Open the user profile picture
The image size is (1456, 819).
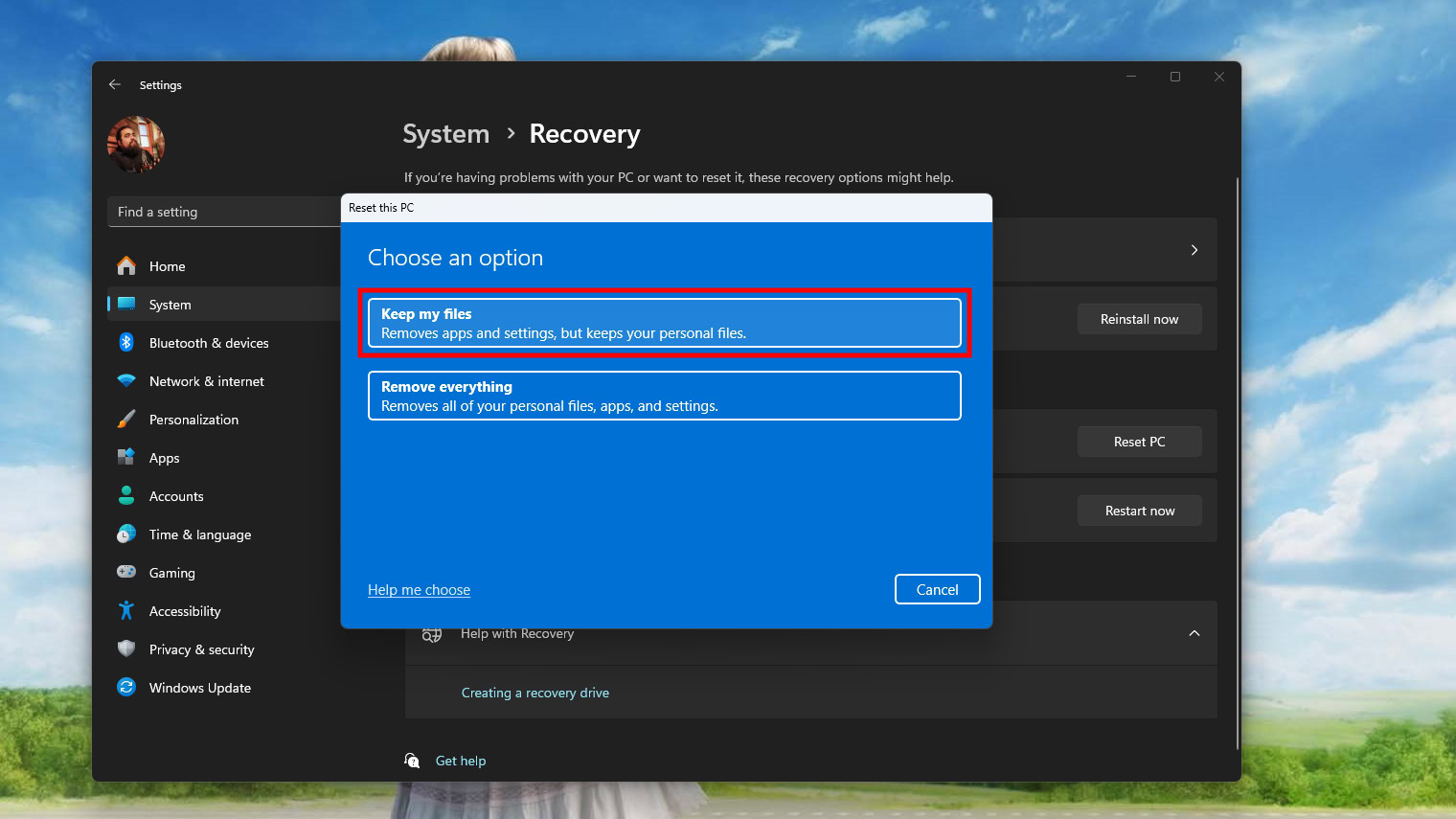point(136,145)
